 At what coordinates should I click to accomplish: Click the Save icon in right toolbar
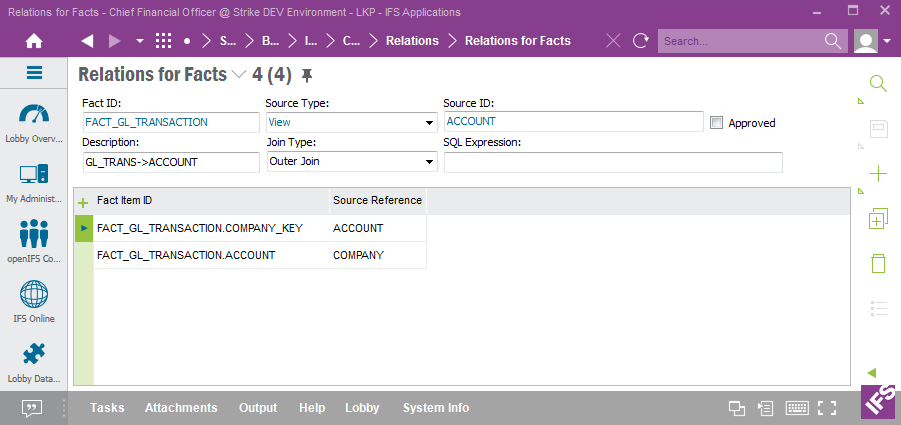tap(879, 129)
